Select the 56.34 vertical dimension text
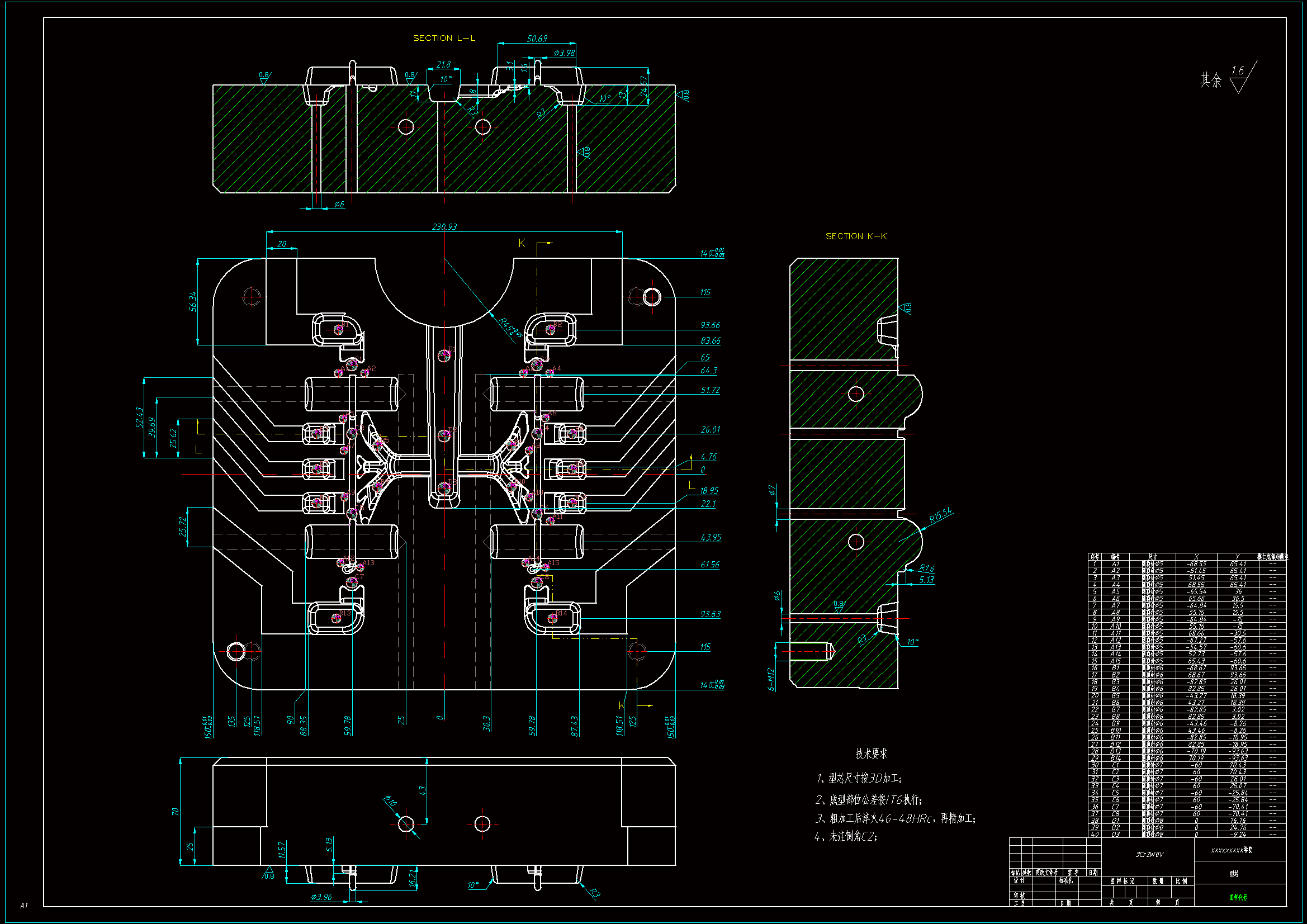Viewport: 1307px width, 924px height. pos(193,301)
